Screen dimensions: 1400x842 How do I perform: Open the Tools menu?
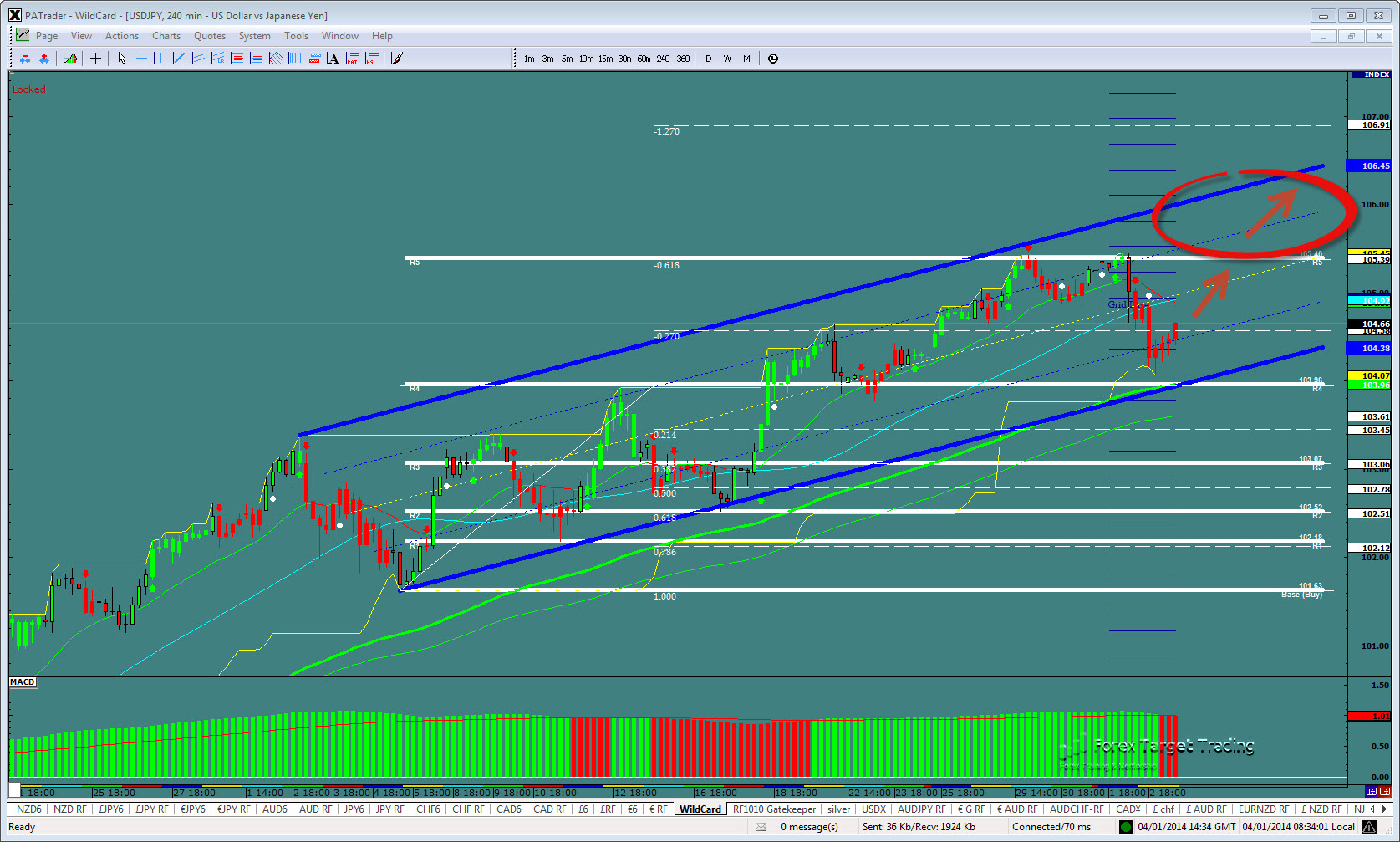pos(297,36)
